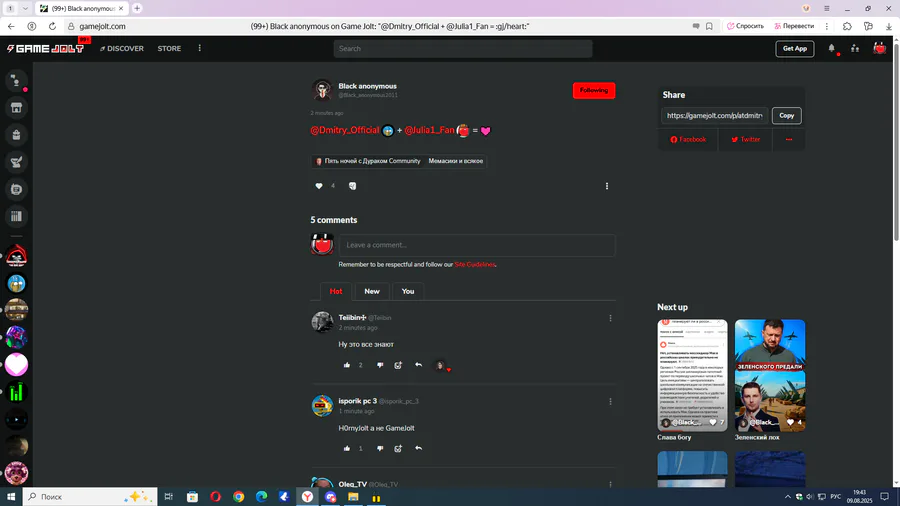Open Windows Start menu
This screenshot has width=900, height=506.
point(11,497)
